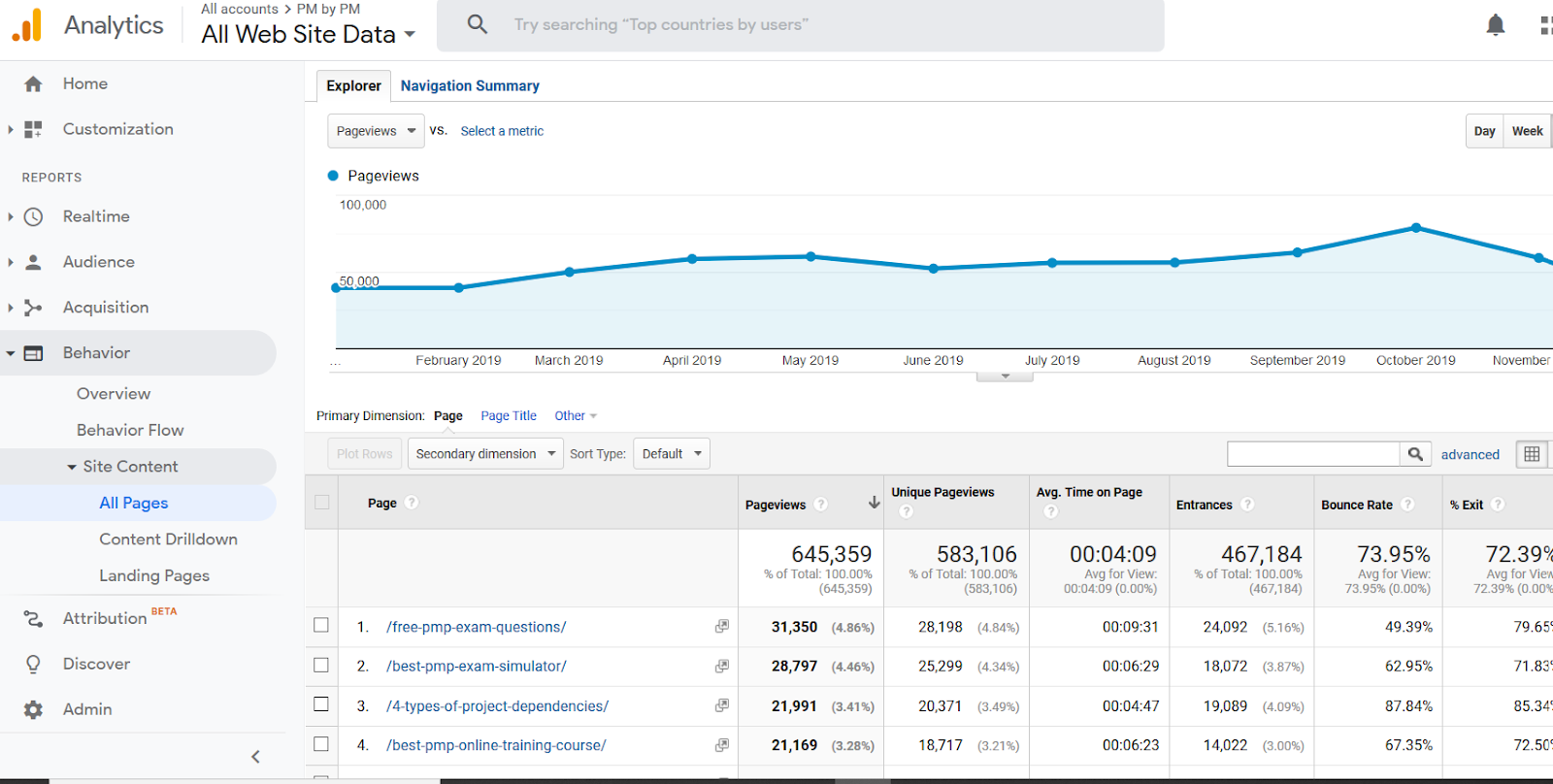
Task: Click the table search magnifier button
Action: pyautogui.click(x=1415, y=454)
